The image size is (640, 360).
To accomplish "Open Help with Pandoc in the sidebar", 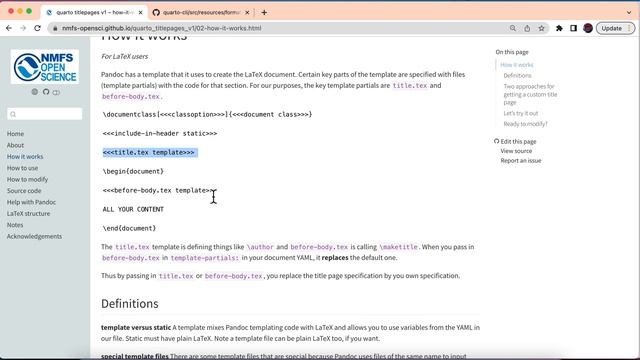I will tap(31, 202).
